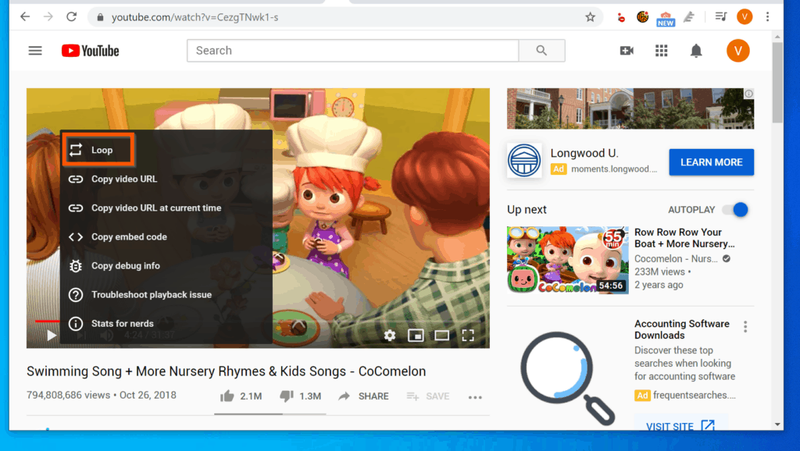Click the frequentsearches ad link
The width and height of the screenshot is (800, 451).
click(694, 395)
